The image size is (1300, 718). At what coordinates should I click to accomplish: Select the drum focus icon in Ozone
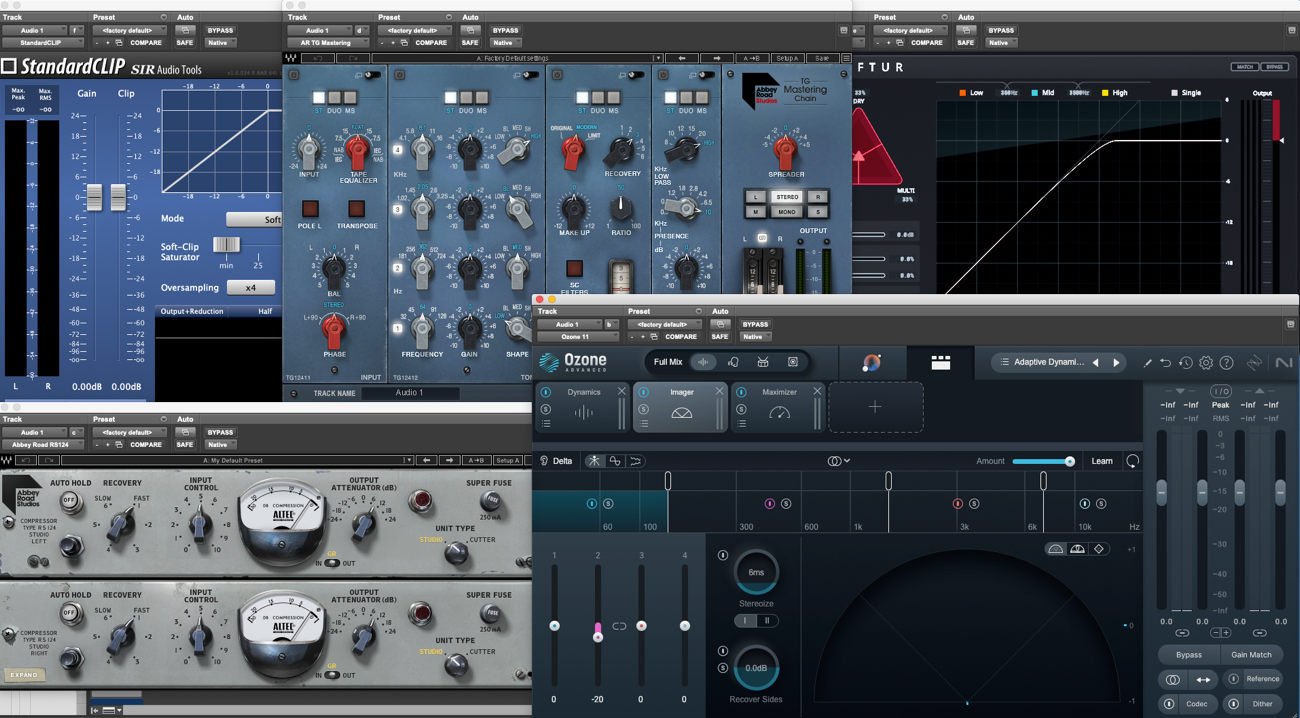click(763, 362)
